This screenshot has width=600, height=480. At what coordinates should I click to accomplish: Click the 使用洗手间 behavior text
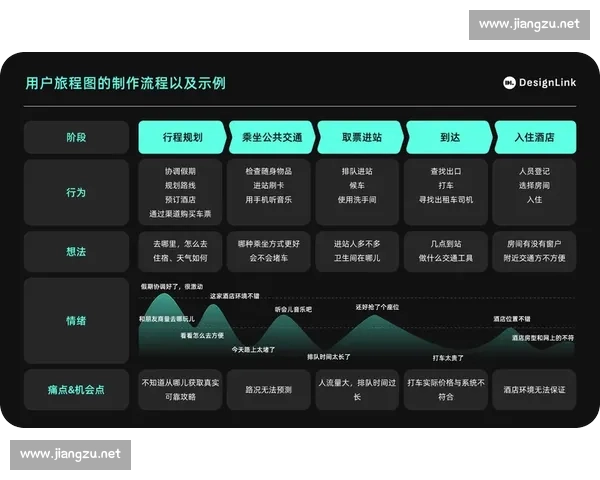coord(357,199)
